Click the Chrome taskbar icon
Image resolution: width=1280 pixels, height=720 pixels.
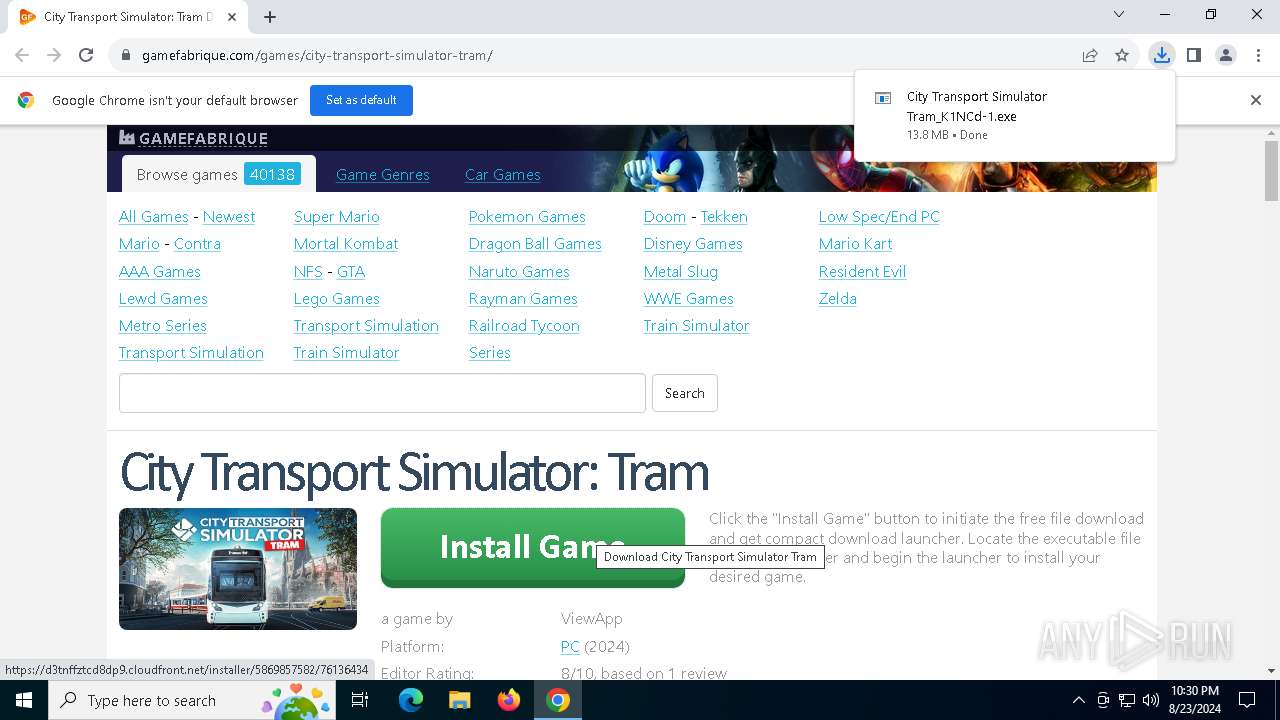click(x=558, y=700)
